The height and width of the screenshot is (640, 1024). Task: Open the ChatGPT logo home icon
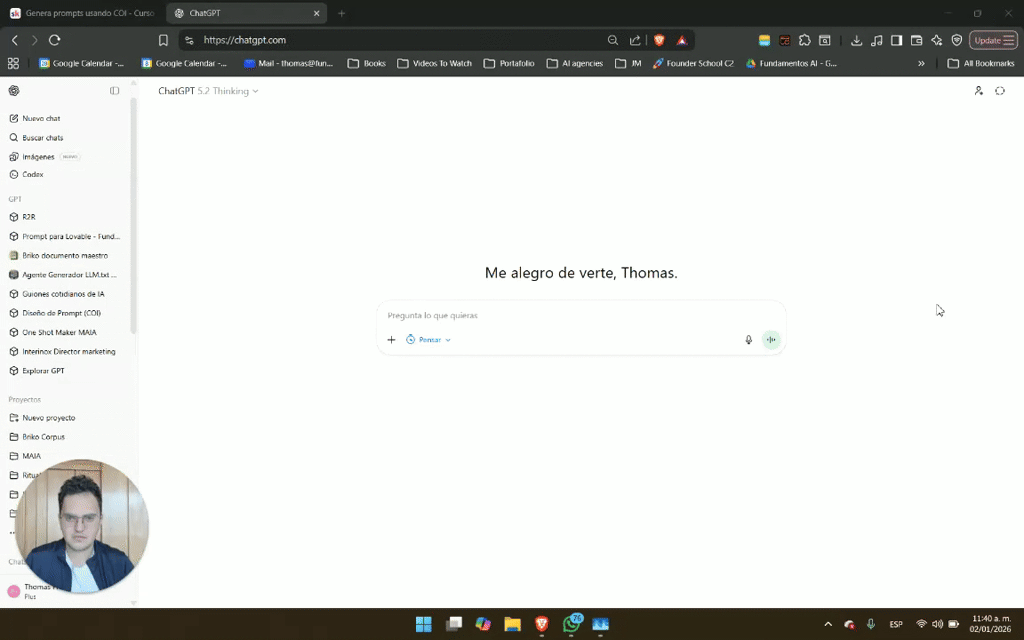coord(14,91)
